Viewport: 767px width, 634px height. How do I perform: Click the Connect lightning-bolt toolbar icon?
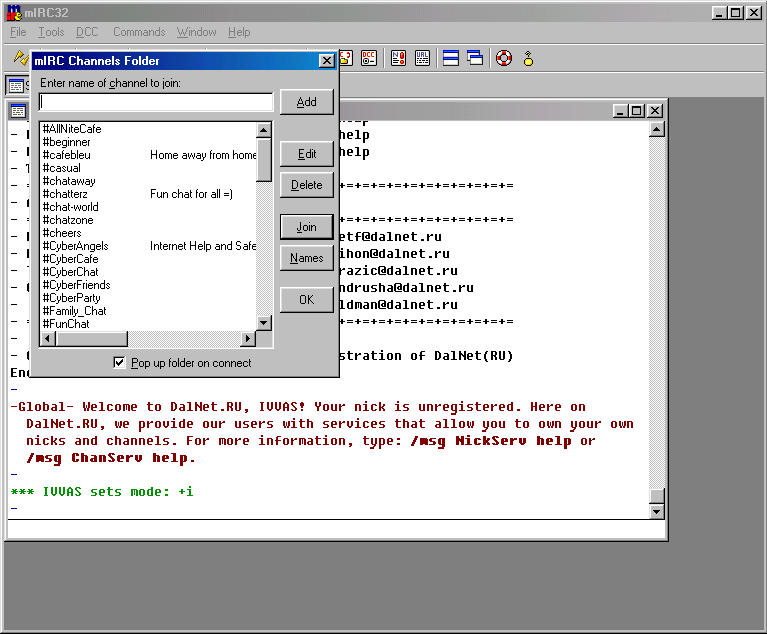click(20, 58)
